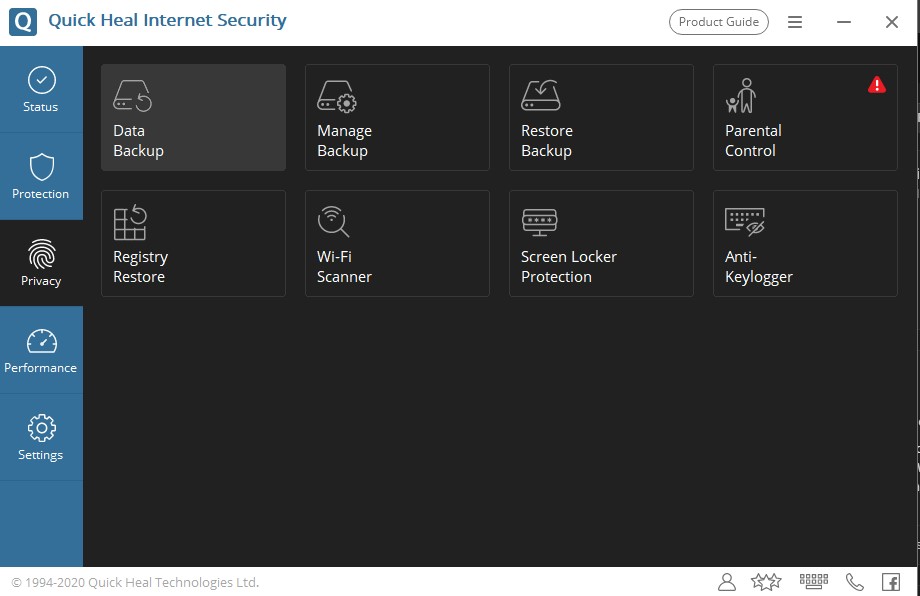Select the Registry Restore tile
920x596 pixels.
coord(193,244)
